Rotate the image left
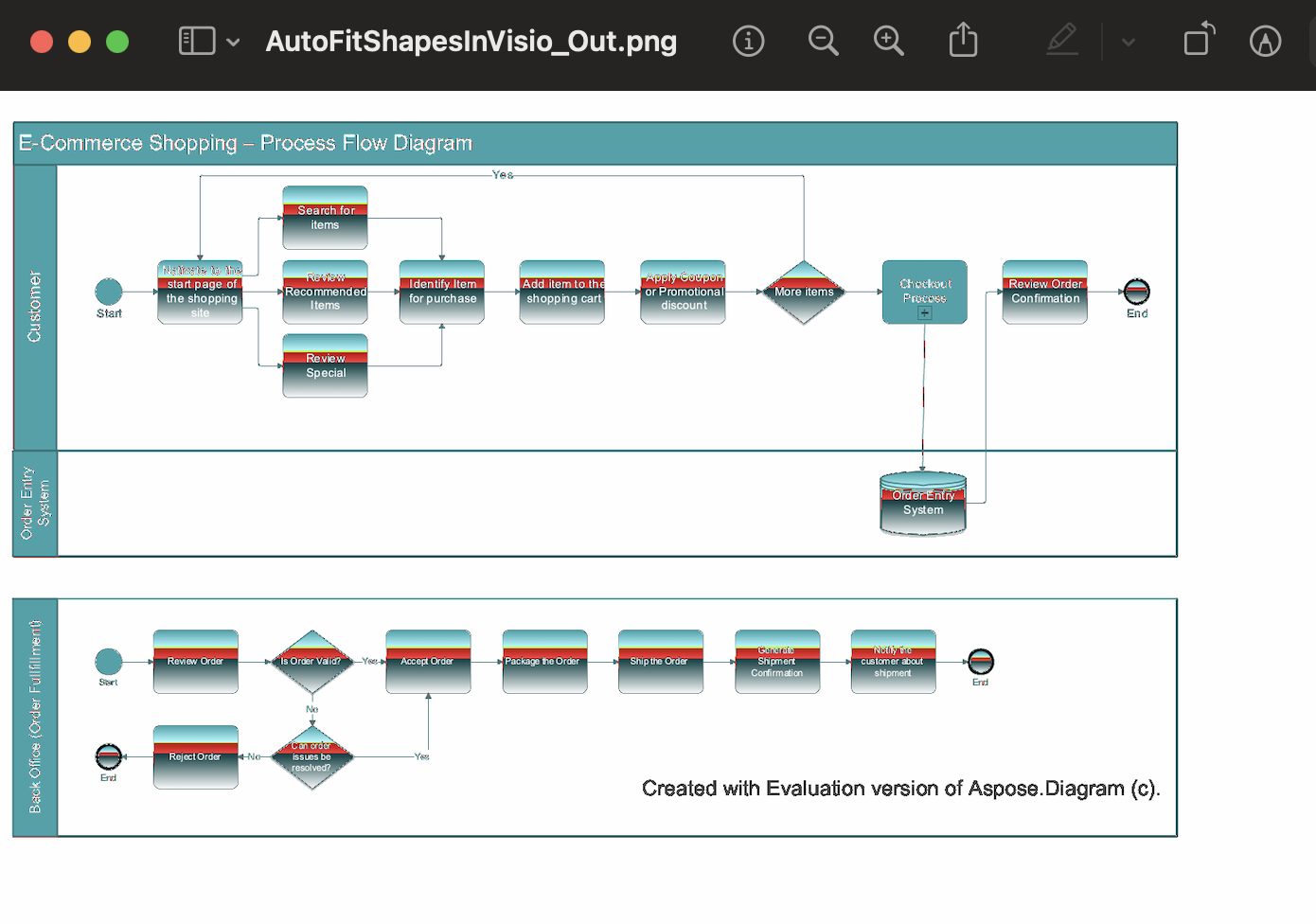 [1198, 41]
